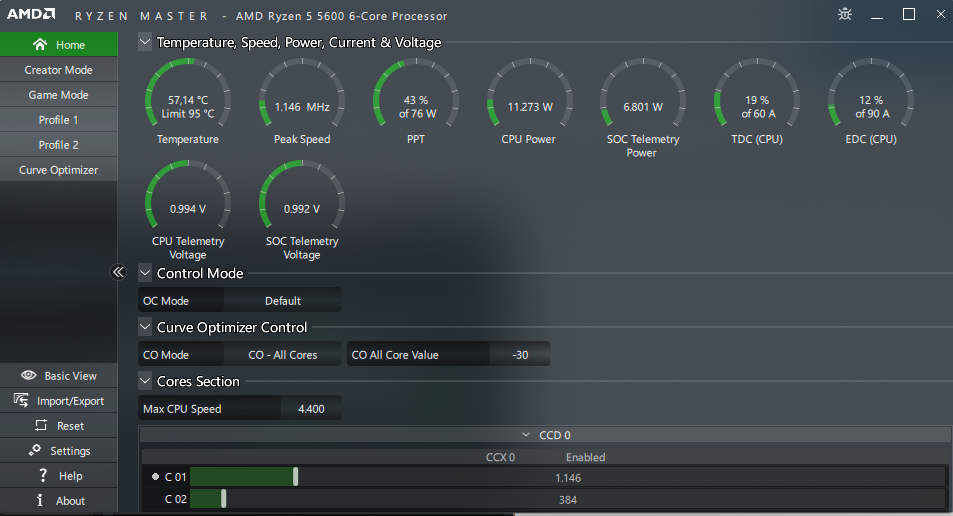This screenshot has width=953, height=516.
Task: Open Settings
Action: point(59,450)
